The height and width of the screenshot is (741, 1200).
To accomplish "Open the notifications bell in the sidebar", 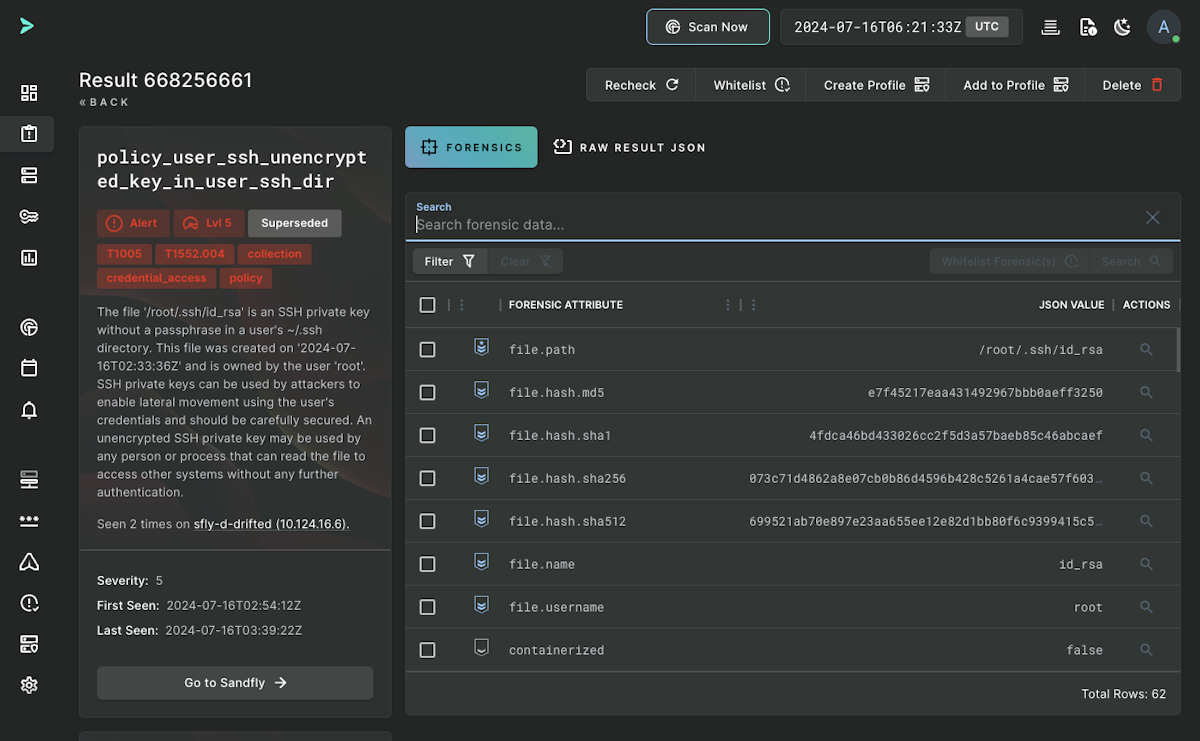I will (28, 409).
